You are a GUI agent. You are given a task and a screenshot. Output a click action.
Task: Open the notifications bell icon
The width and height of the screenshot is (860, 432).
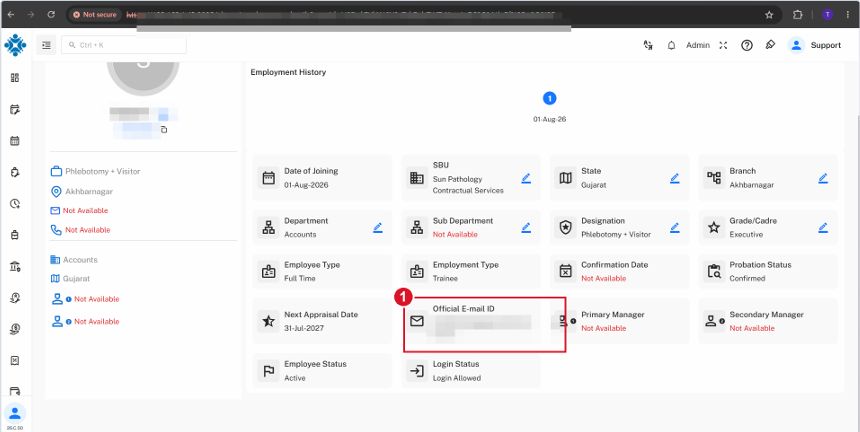[x=671, y=46]
